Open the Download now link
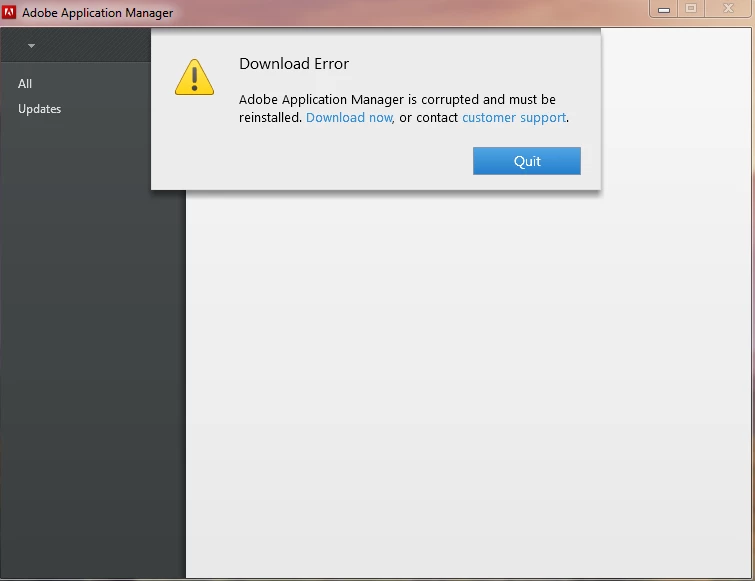755x581 pixels. pos(350,117)
